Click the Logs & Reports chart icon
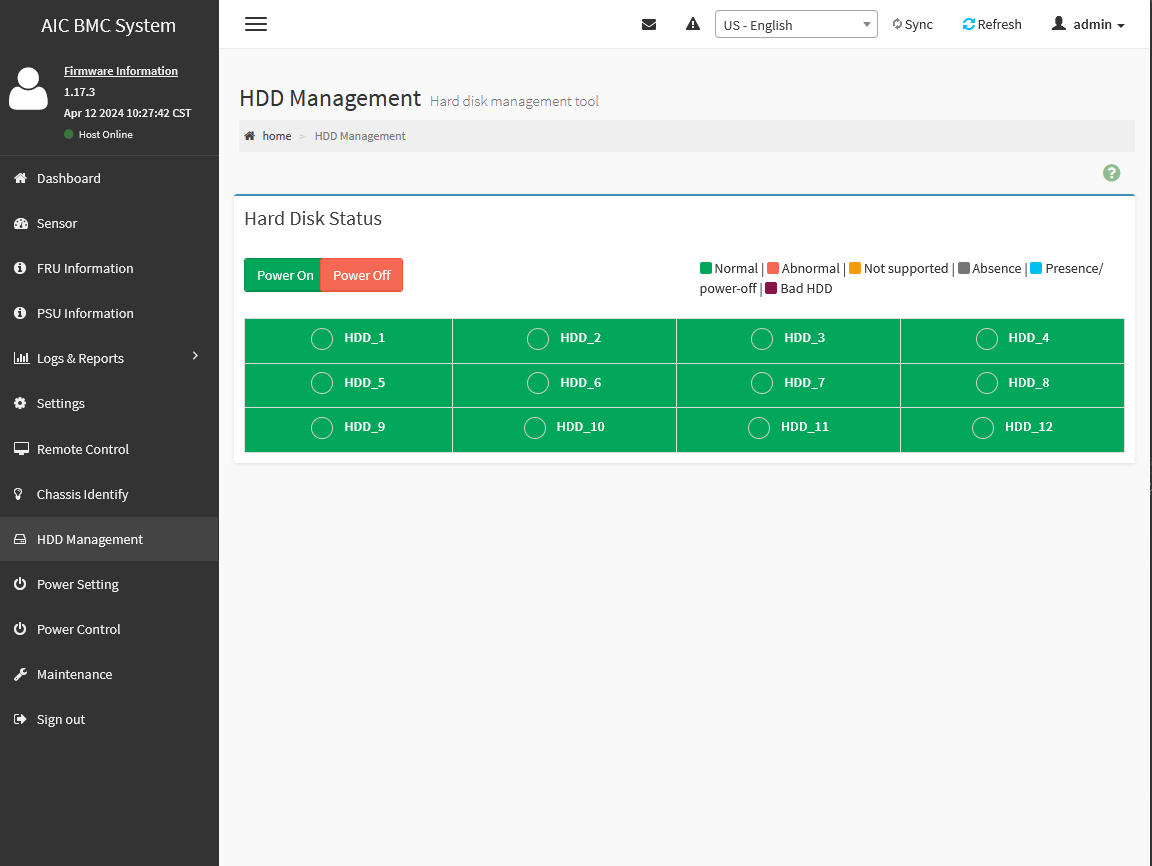This screenshot has width=1152, height=866. (21, 358)
